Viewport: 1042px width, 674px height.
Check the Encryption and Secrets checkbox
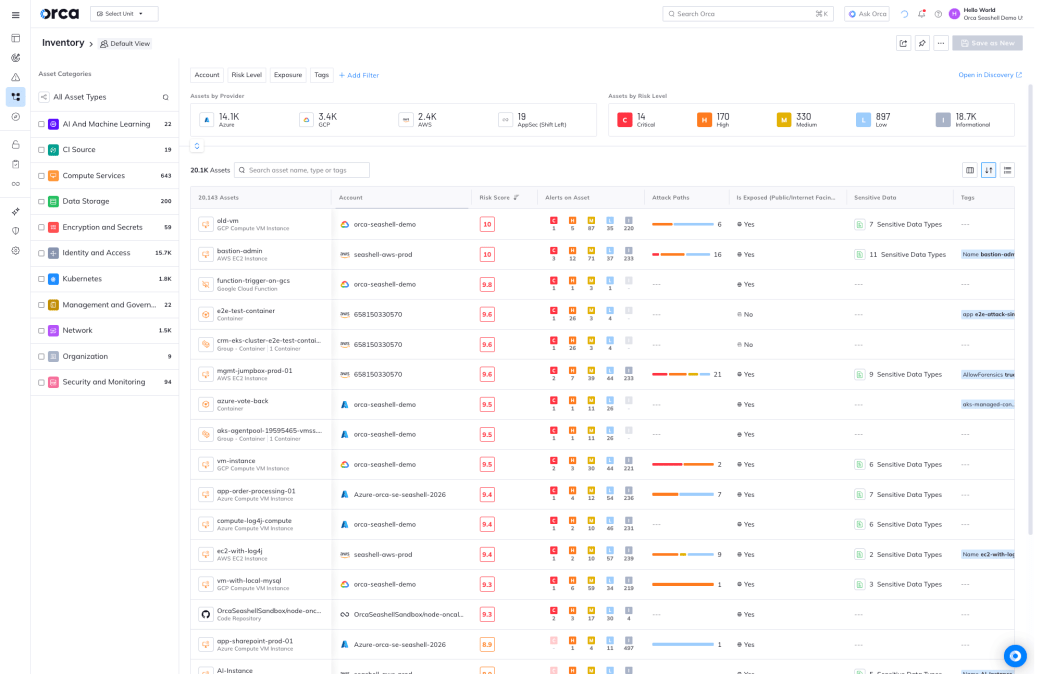click(x=41, y=227)
